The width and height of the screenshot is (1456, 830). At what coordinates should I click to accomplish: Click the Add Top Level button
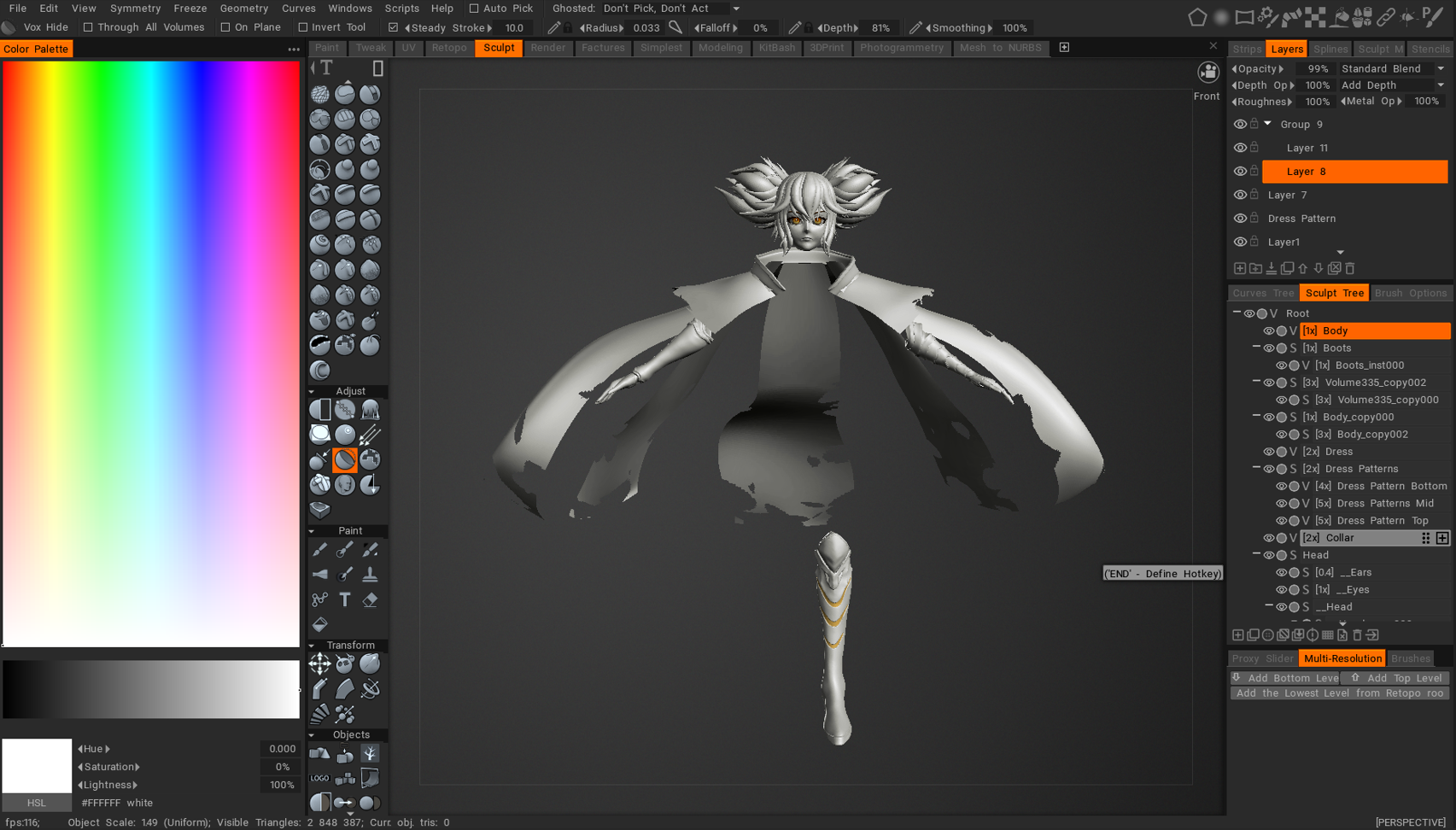coord(1396,678)
